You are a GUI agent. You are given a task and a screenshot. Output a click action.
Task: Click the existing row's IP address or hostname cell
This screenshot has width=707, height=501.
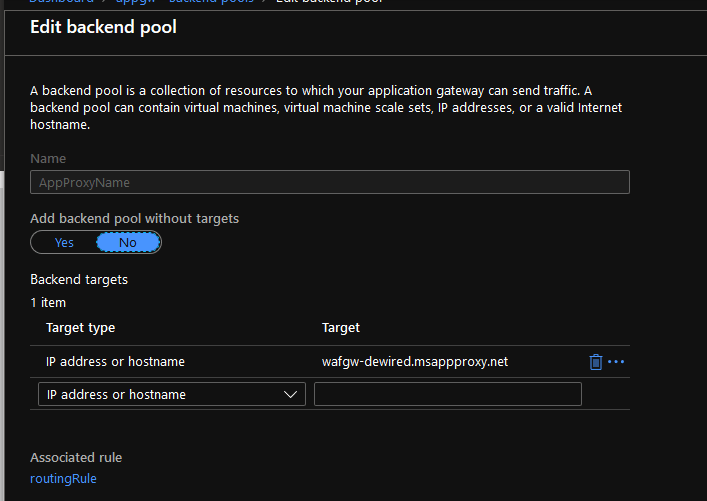click(115, 362)
